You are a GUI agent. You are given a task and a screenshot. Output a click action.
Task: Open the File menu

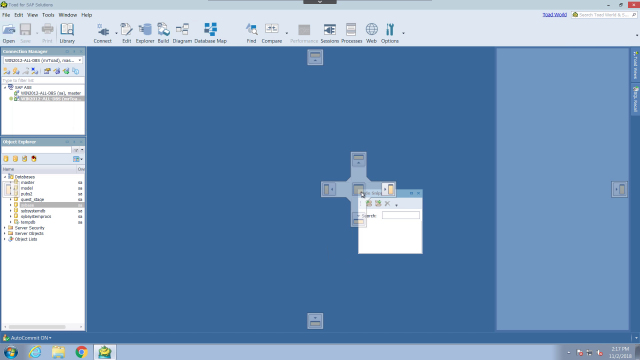pyautogui.click(x=6, y=15)
